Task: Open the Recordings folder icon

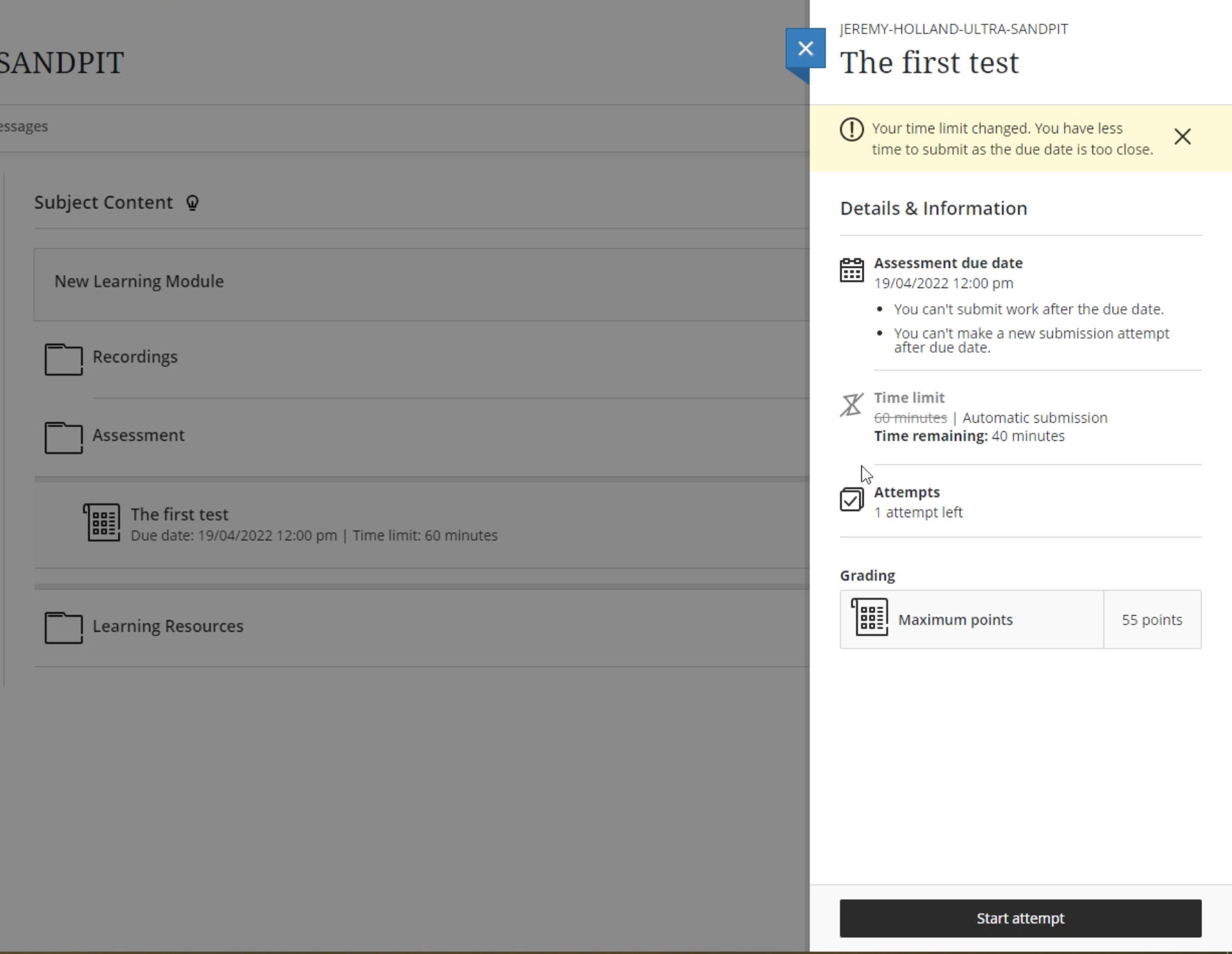Action: [63, 359]
